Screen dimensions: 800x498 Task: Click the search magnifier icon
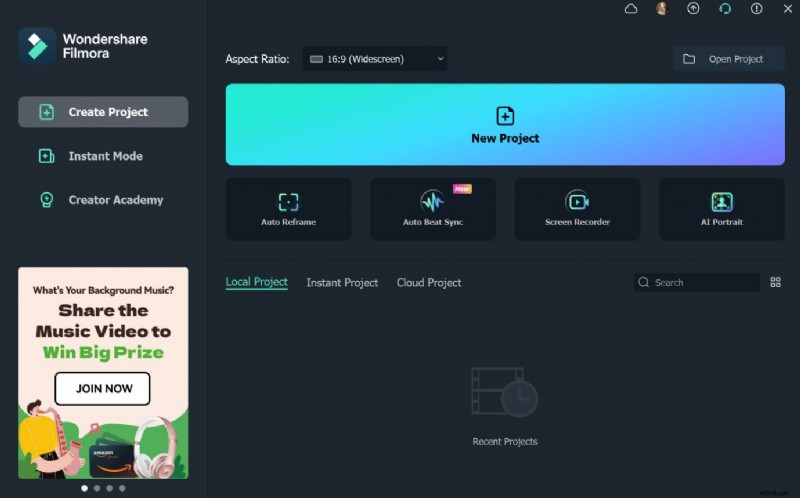(x=643, y=282)
